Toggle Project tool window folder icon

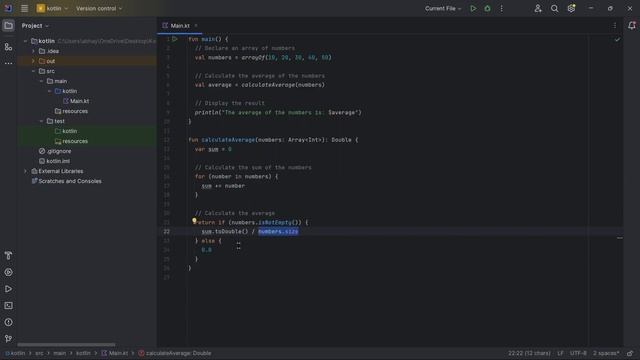click(8, 26)
